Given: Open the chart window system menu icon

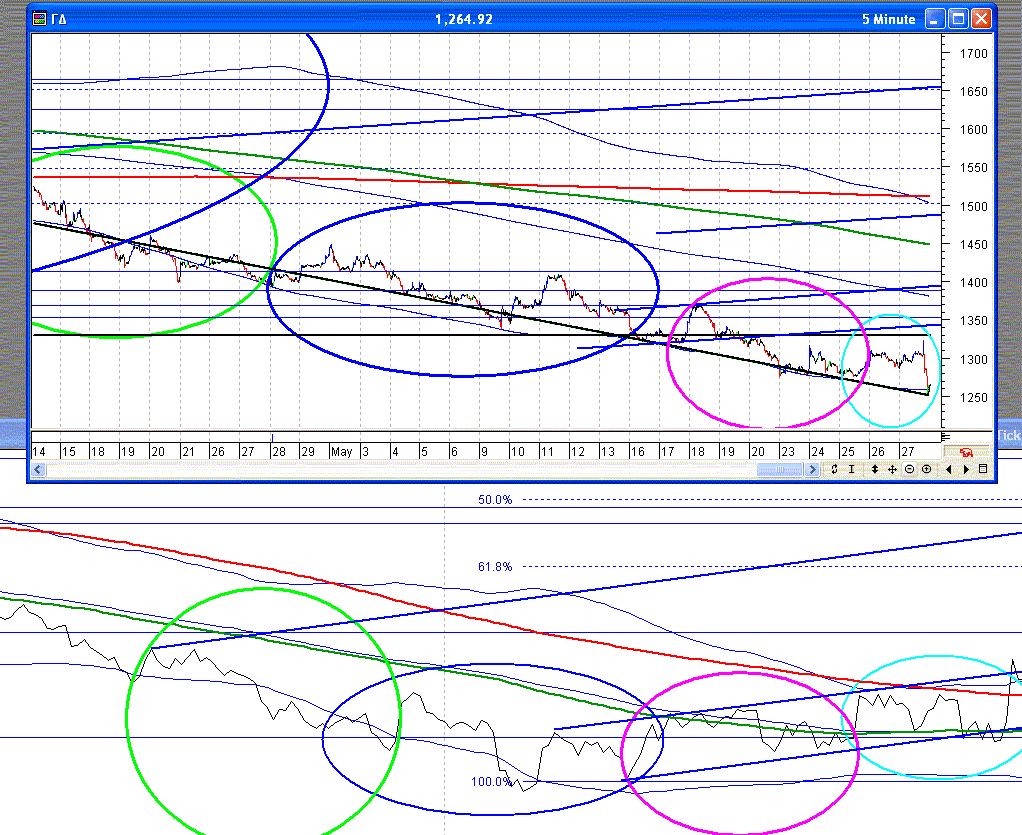Looking at the screenshot, I should point(39,18).
